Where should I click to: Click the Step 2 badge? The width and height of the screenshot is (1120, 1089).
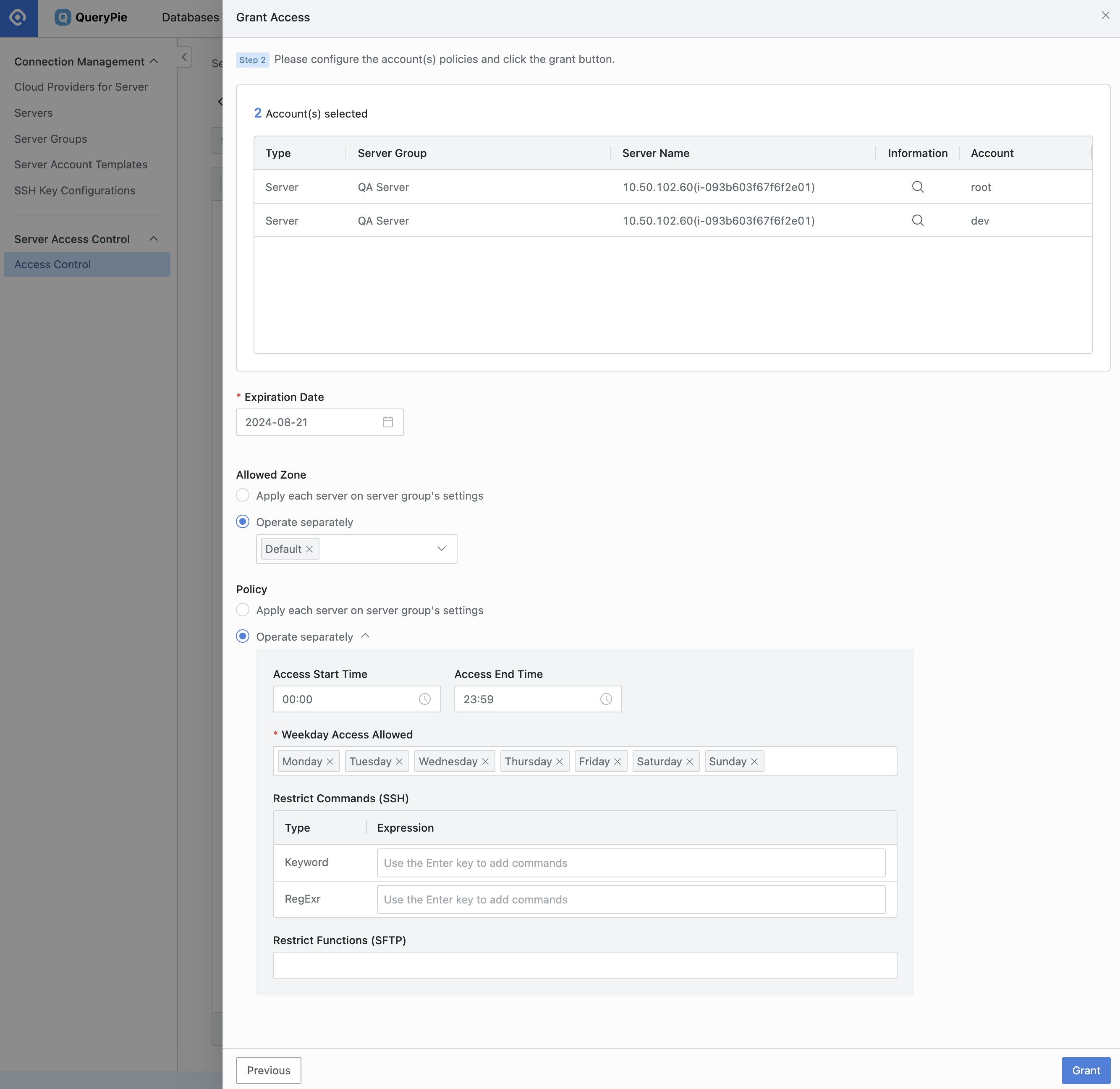252,60
